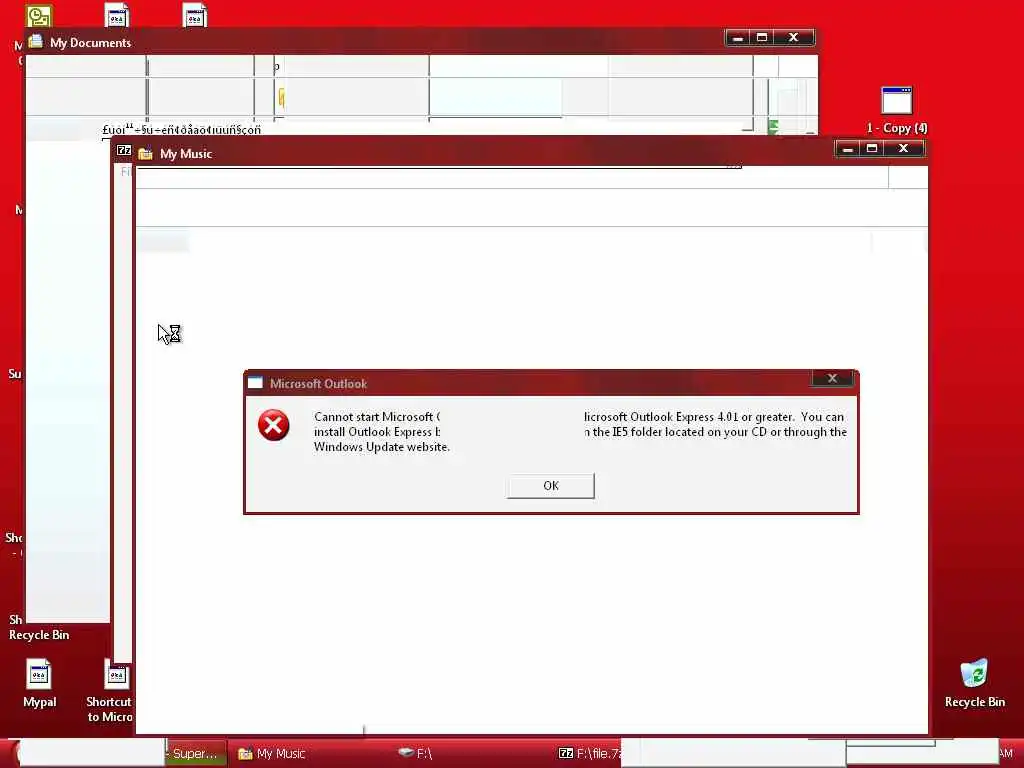Click the garbled text in My Documents window

pyautogui.click(x=182, y=129)
